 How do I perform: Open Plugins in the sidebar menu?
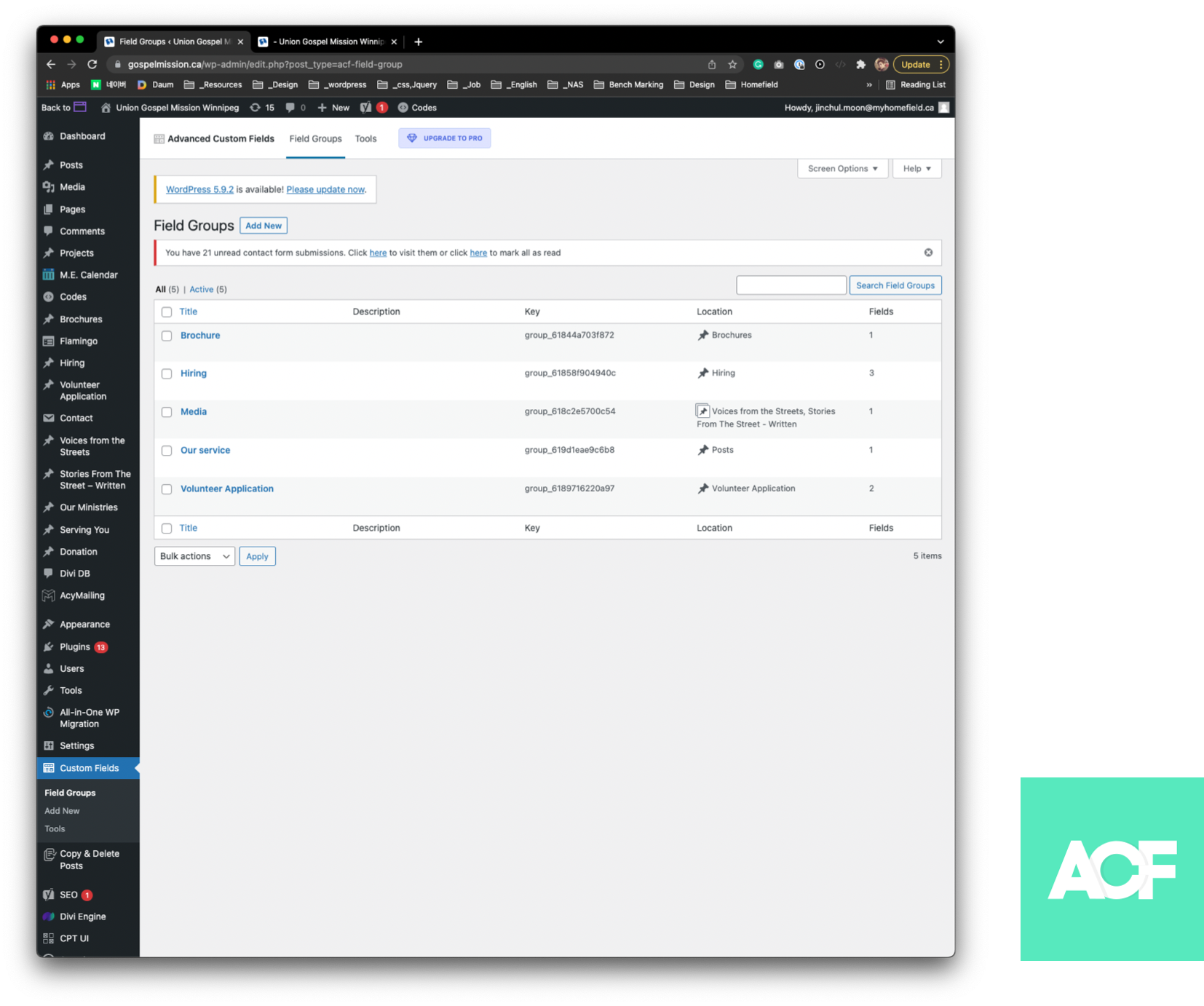point(75,646)
